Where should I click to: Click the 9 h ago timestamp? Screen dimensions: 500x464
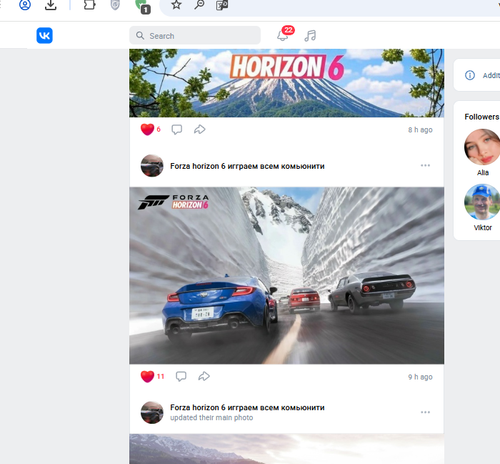pyautogui.click(x=420, y=377)
